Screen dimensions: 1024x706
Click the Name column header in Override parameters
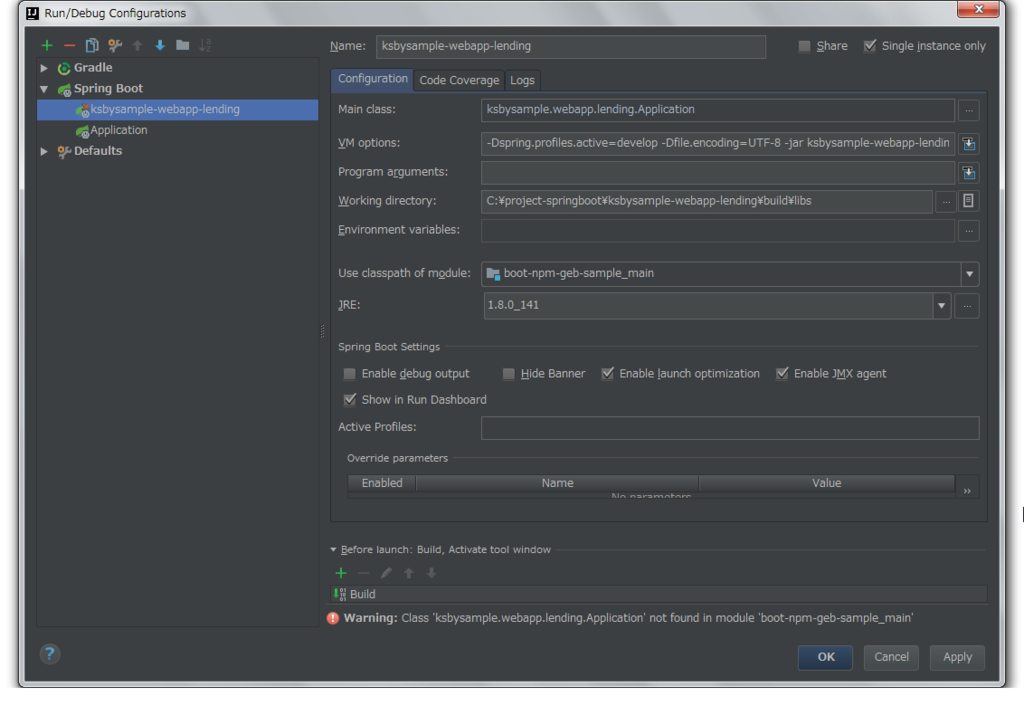557,483
